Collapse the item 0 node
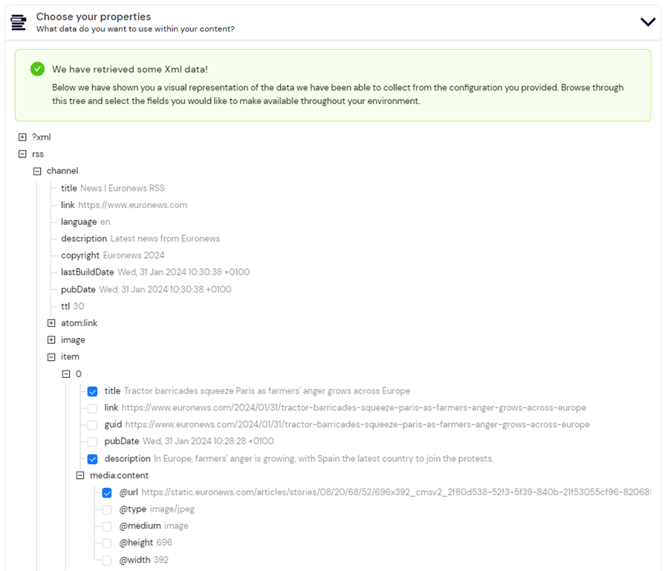The height and width of the screenshot is (571, 670). 66,374
